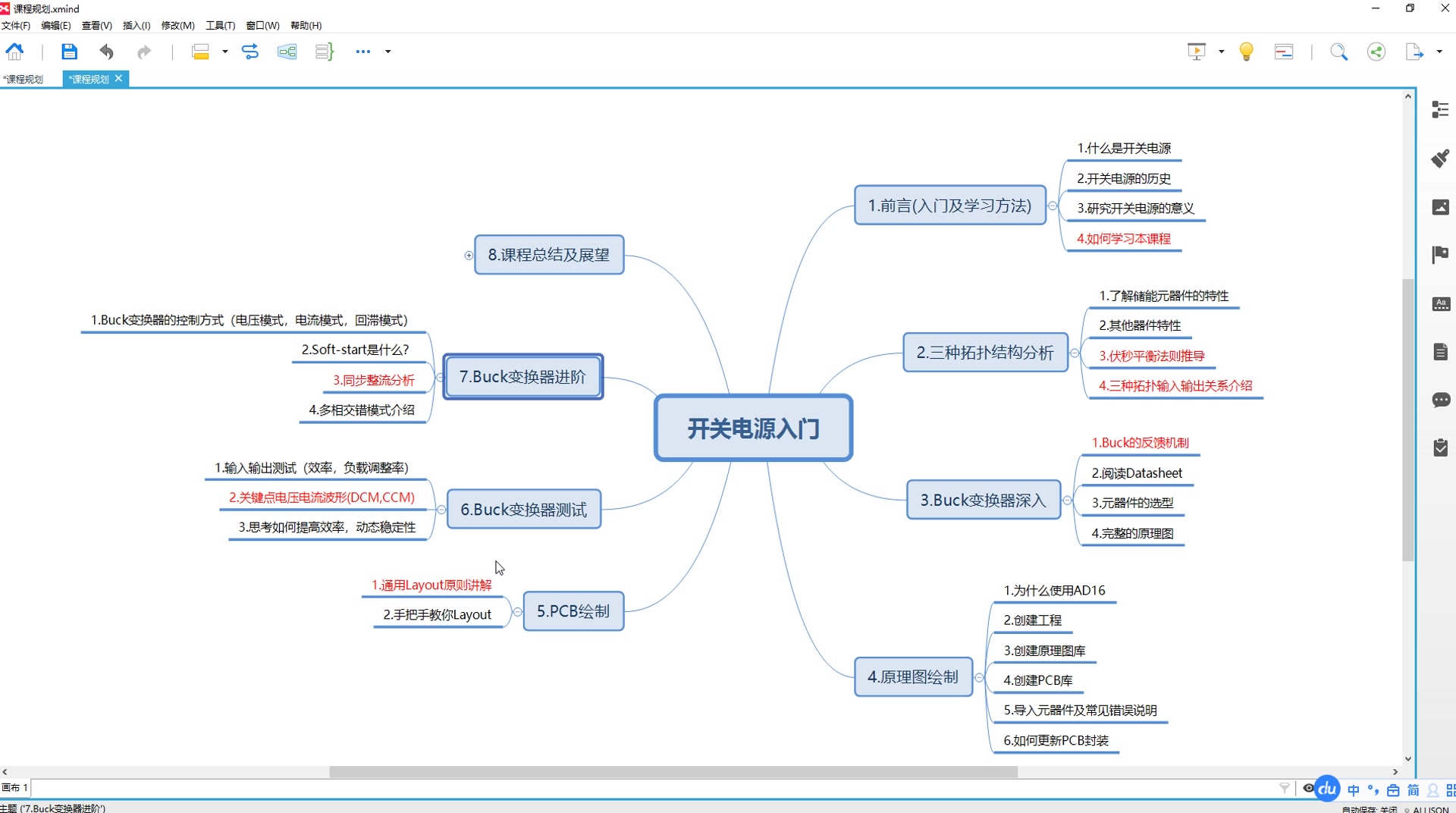Open the Notes panel

pyautogui.click(x=1440, y=352)
